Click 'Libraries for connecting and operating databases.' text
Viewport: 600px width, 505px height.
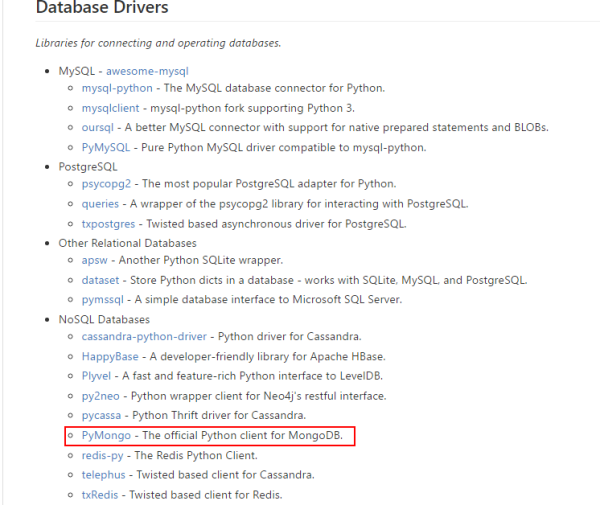coord(158,43)
